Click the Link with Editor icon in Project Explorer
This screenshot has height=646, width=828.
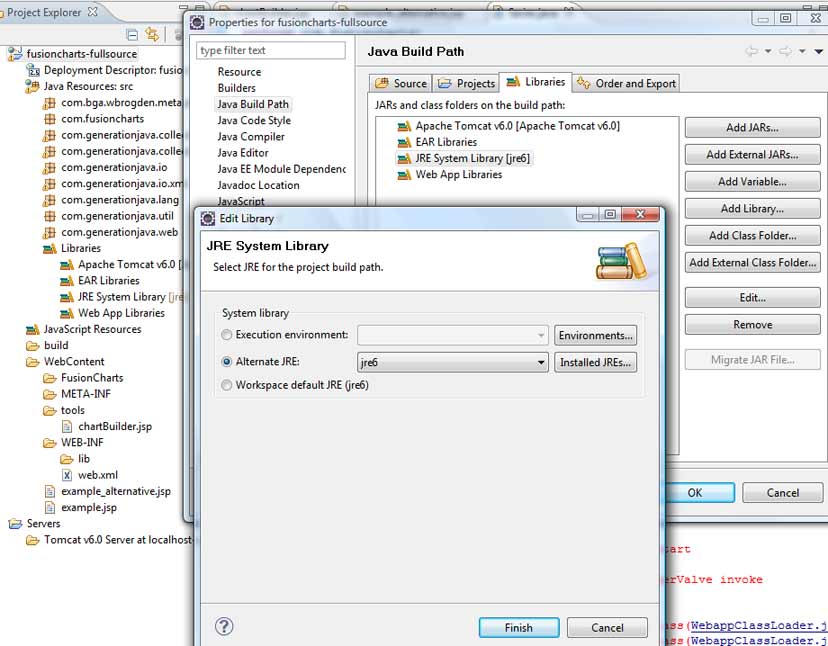click(x=152, y=35)
